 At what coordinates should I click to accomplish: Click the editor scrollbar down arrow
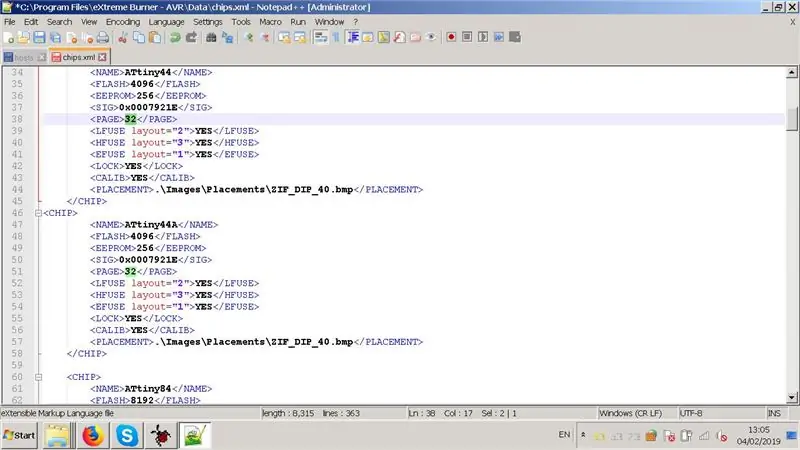click(791, 397)
